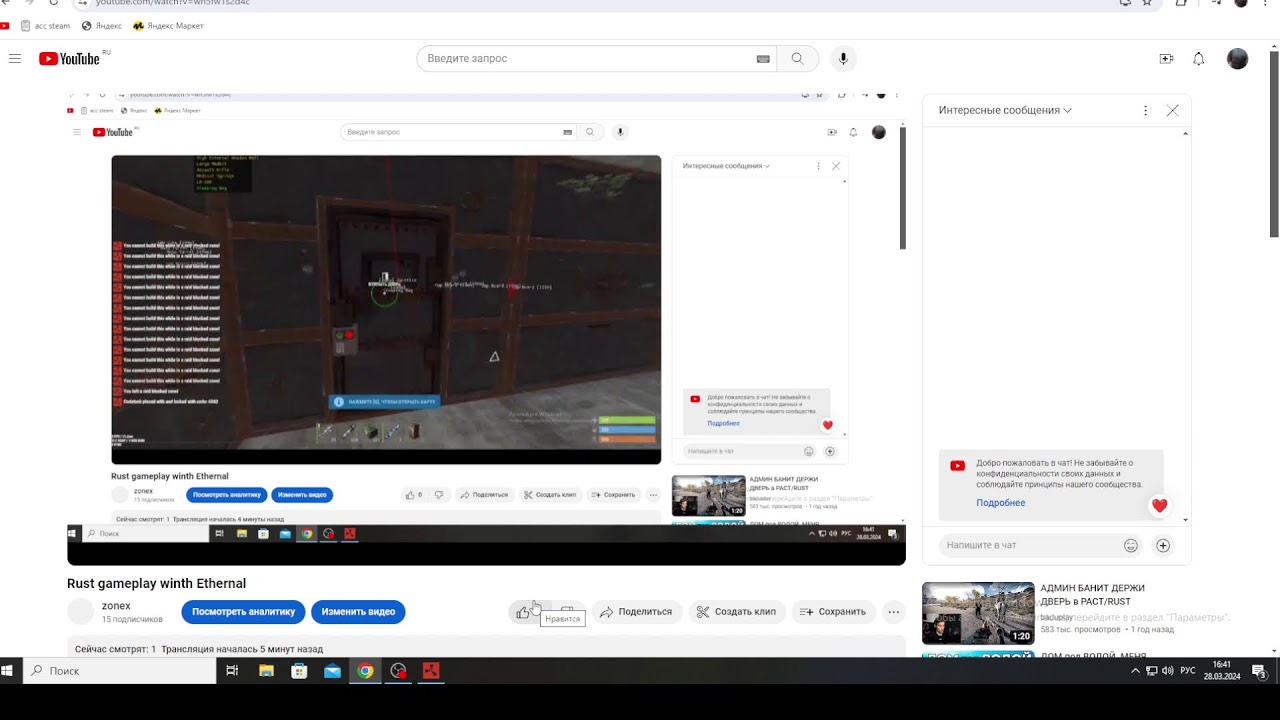The height and width of the screenshot is (720, 1280).
Task: Click the Посмотреть аналитику button
Action: (243, 612)
